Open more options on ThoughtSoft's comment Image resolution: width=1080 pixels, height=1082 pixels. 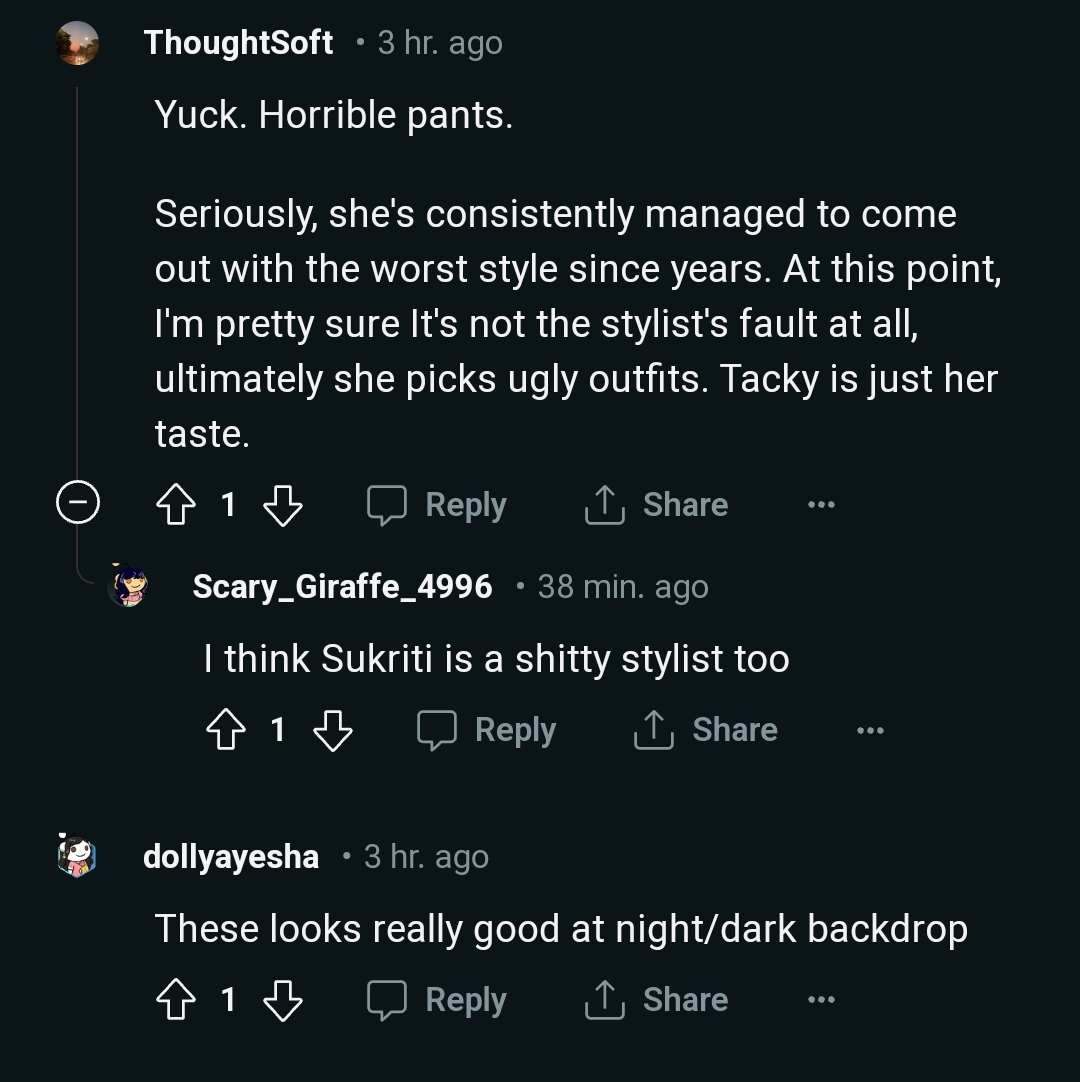821,505
